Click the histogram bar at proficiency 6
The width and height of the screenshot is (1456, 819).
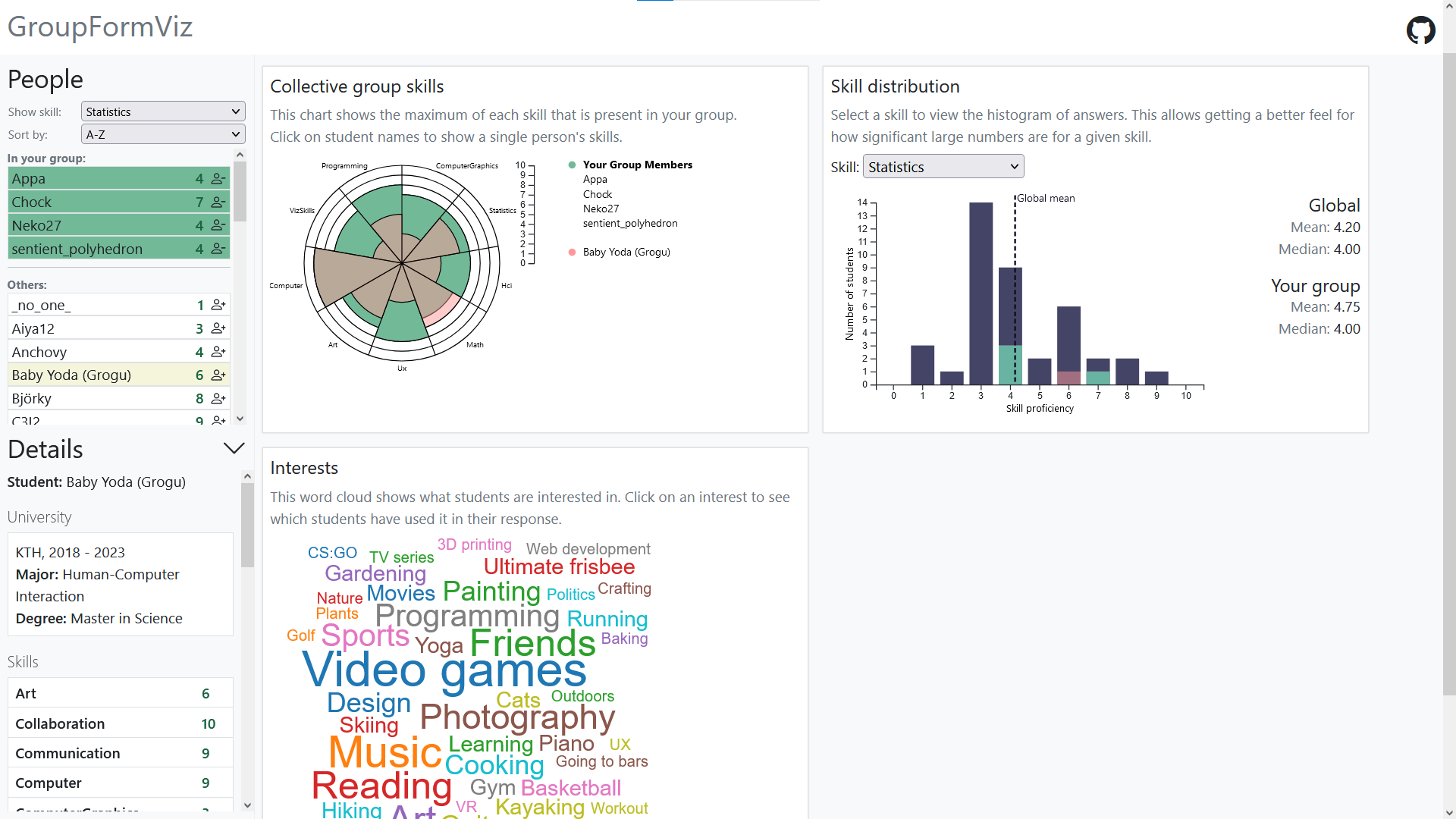click(x=1068, y=345)
